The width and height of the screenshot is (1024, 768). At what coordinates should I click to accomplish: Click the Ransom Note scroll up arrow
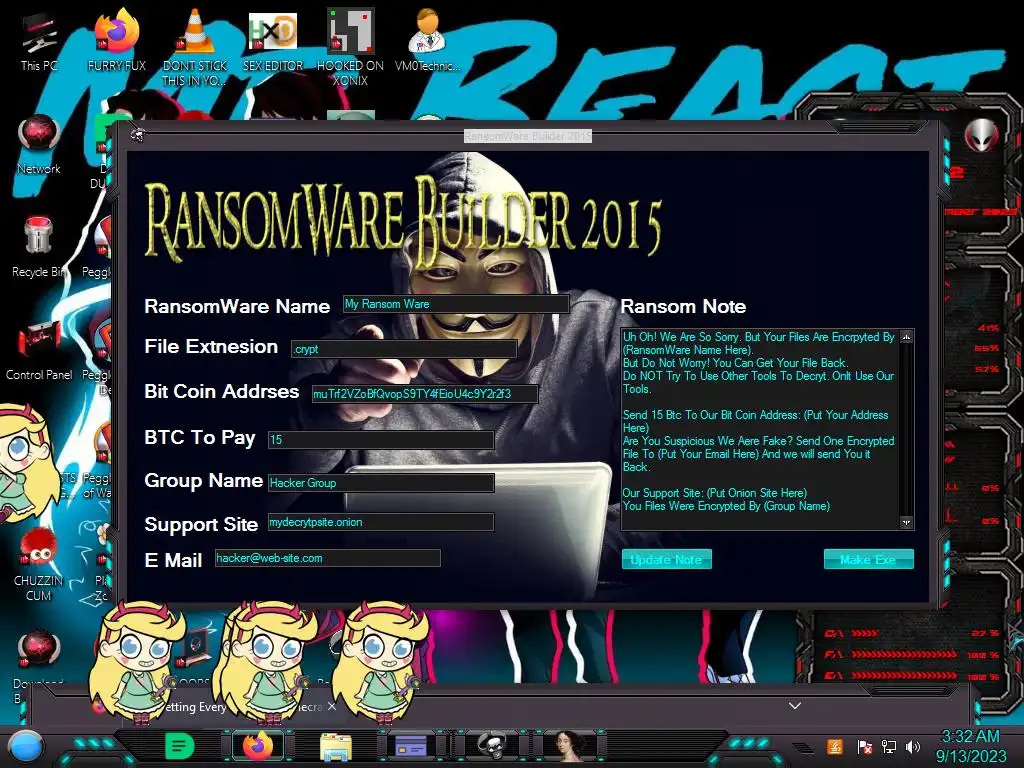click(x=906, y=336)
